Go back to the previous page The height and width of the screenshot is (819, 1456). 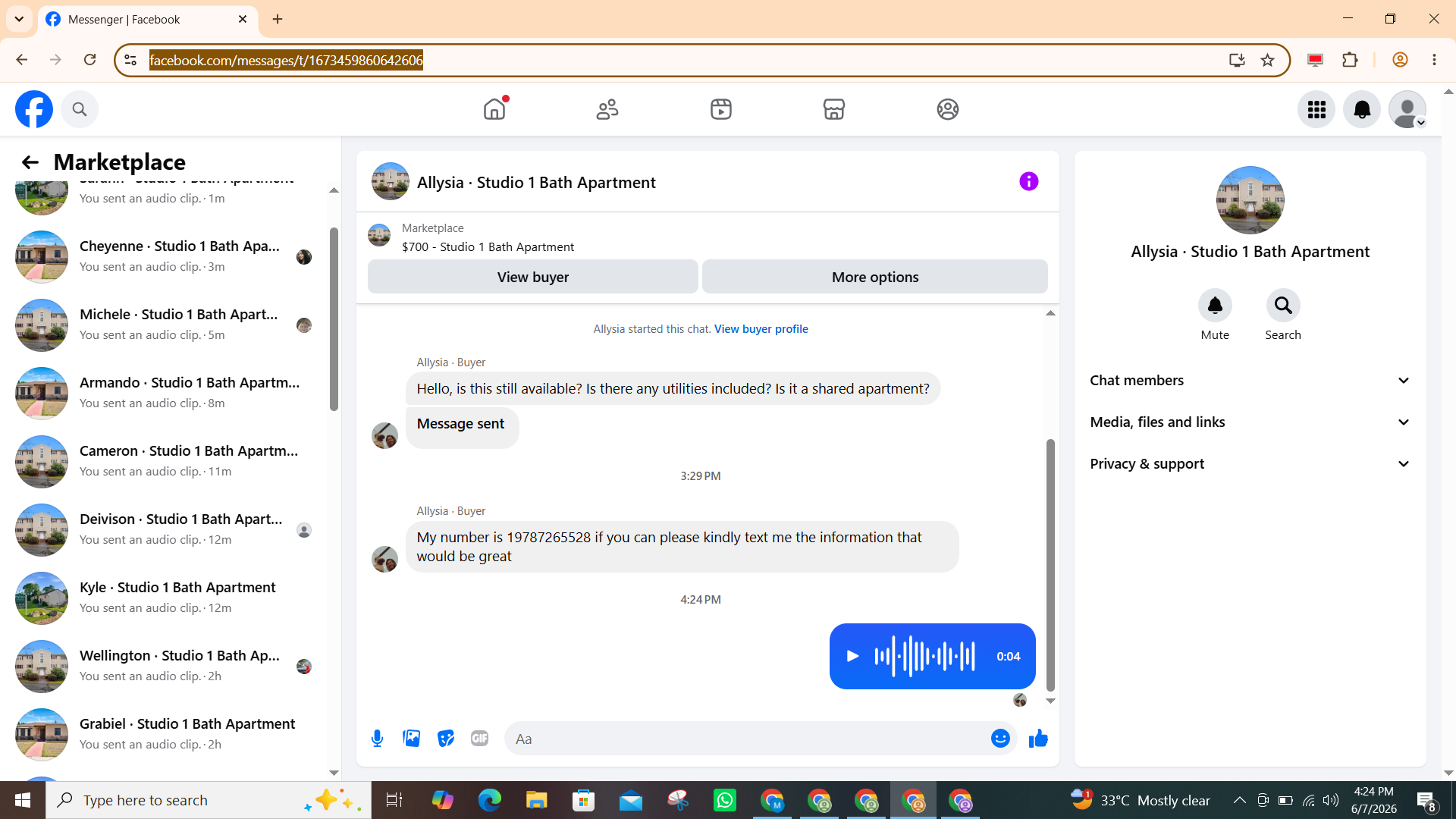pos(22,60)
